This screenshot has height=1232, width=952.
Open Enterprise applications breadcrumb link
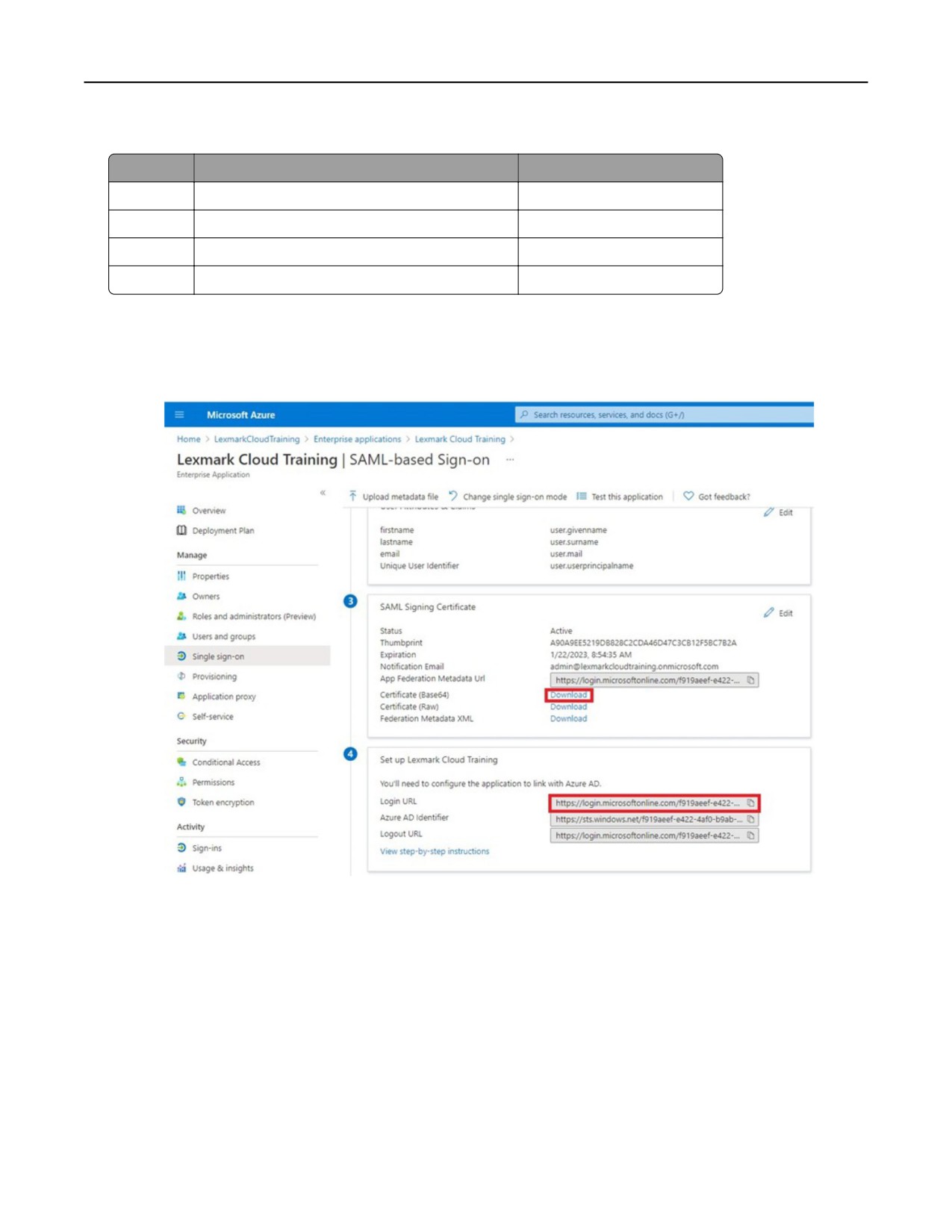coord(357,439)
